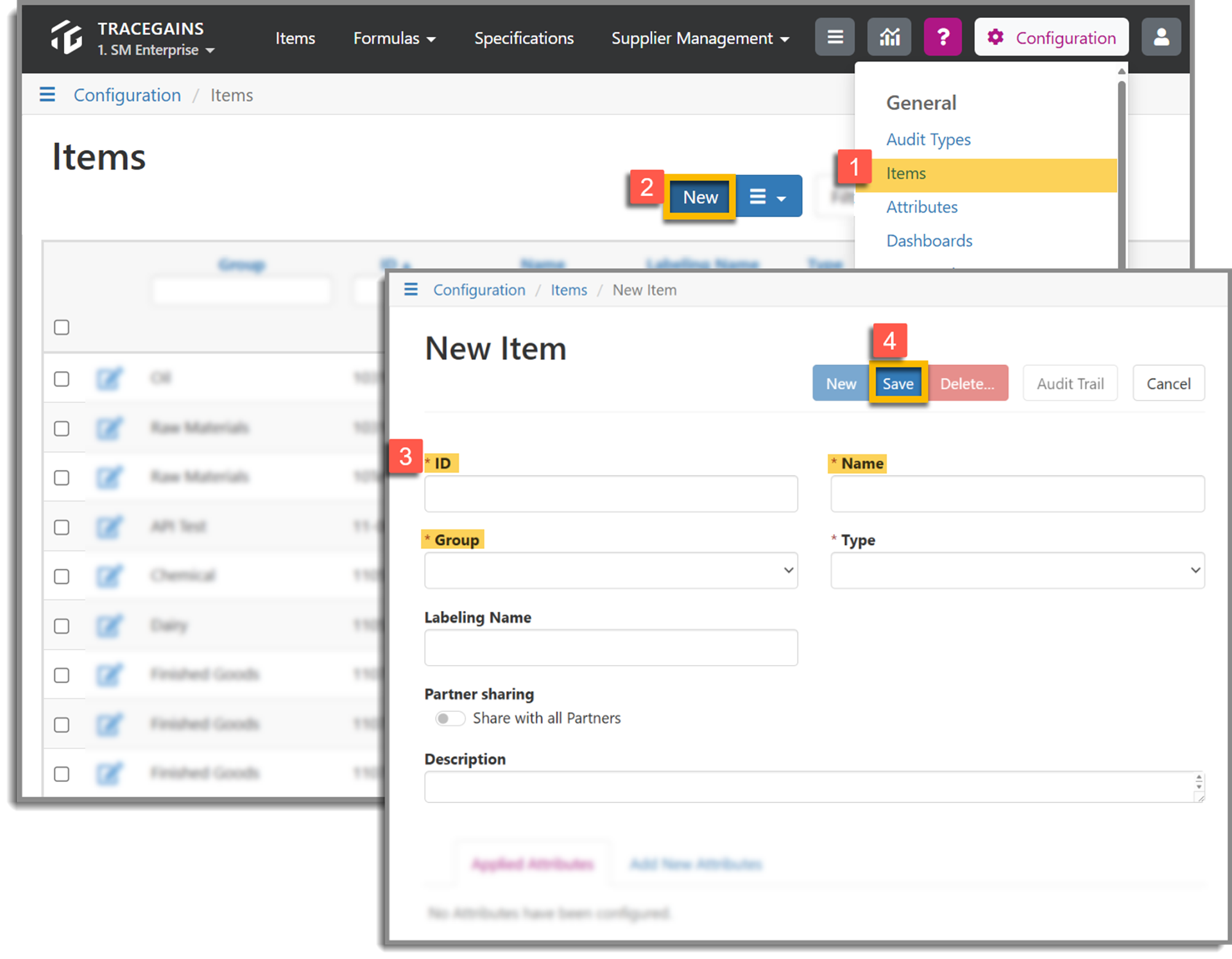
Task: Click the TraceGains logo icon
Action: pyautogui.click(x=68, y=37)
